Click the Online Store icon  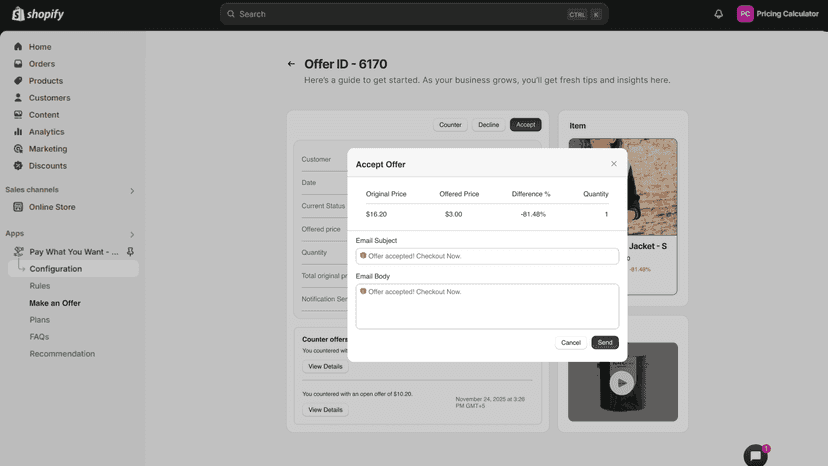[x=18, y=207]
